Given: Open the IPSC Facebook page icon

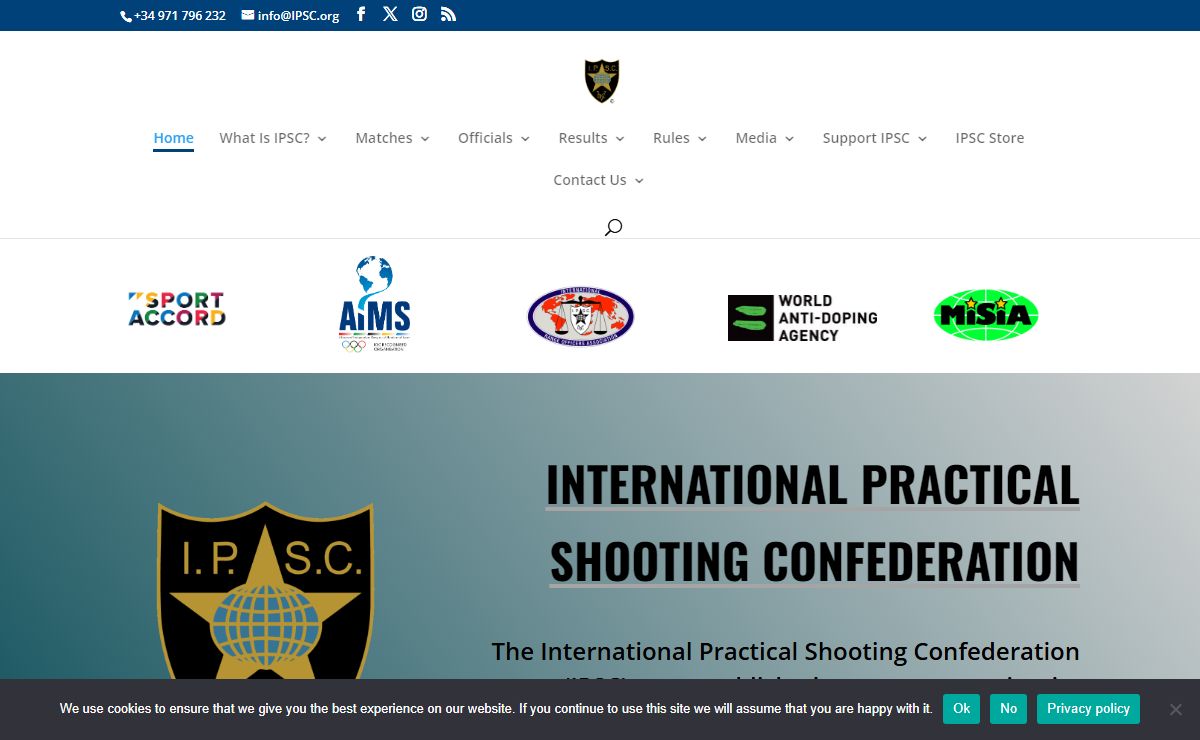Looking at the screenshot, I should coord(361,14).
